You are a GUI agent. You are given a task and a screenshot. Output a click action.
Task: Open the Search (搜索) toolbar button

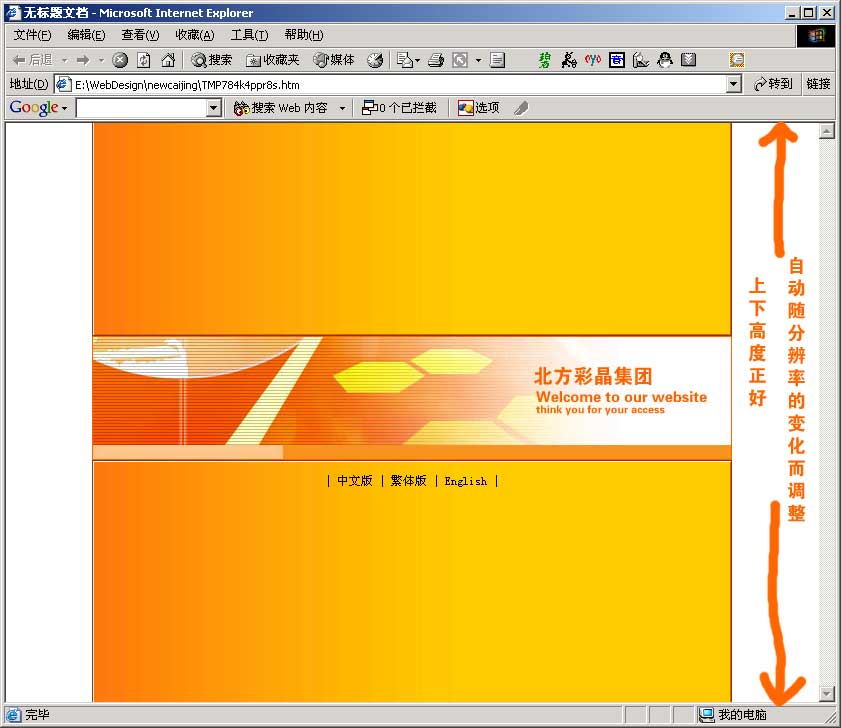[x=212, y=60]
